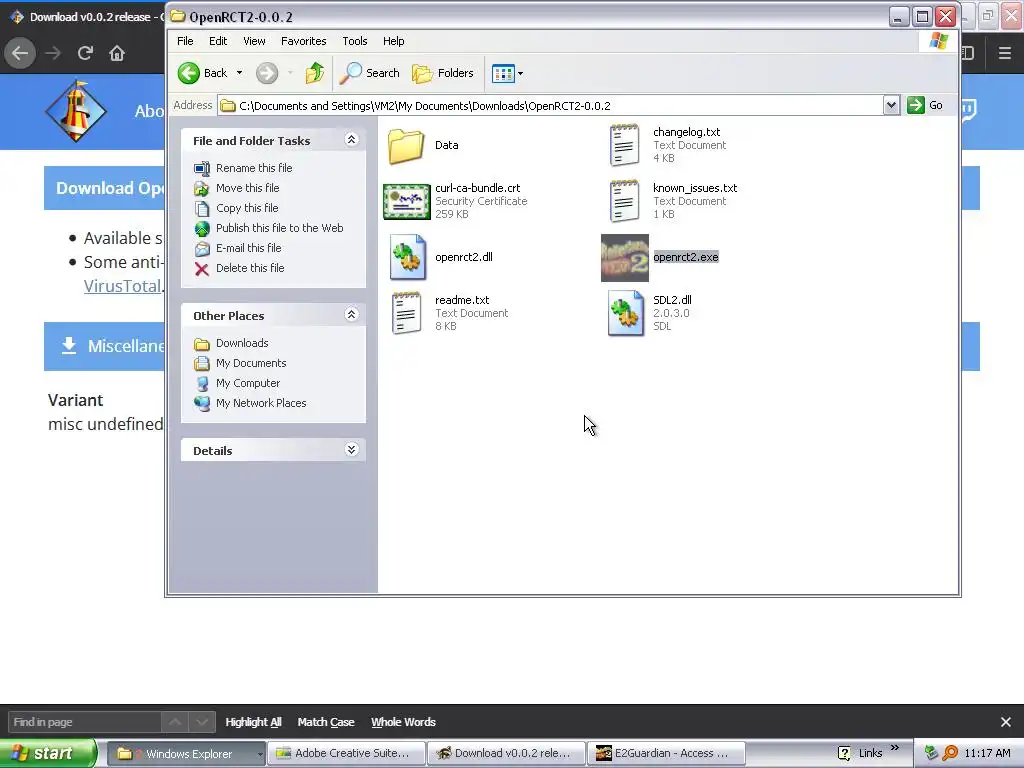
Task: Open the View menu
Action: click(254, 41)
